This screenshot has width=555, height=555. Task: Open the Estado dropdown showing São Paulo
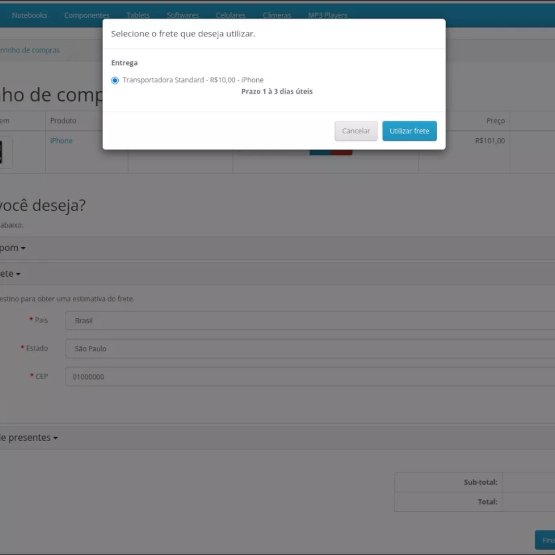310,348
